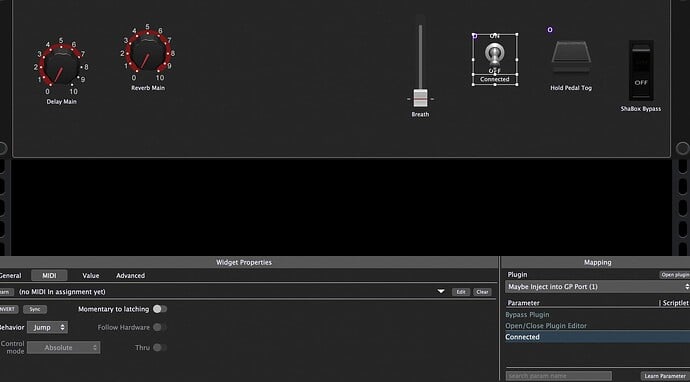The image size is (690, 382).
Task: Click the Invert button
Action: pyautogui.click(x=8, y=309)
